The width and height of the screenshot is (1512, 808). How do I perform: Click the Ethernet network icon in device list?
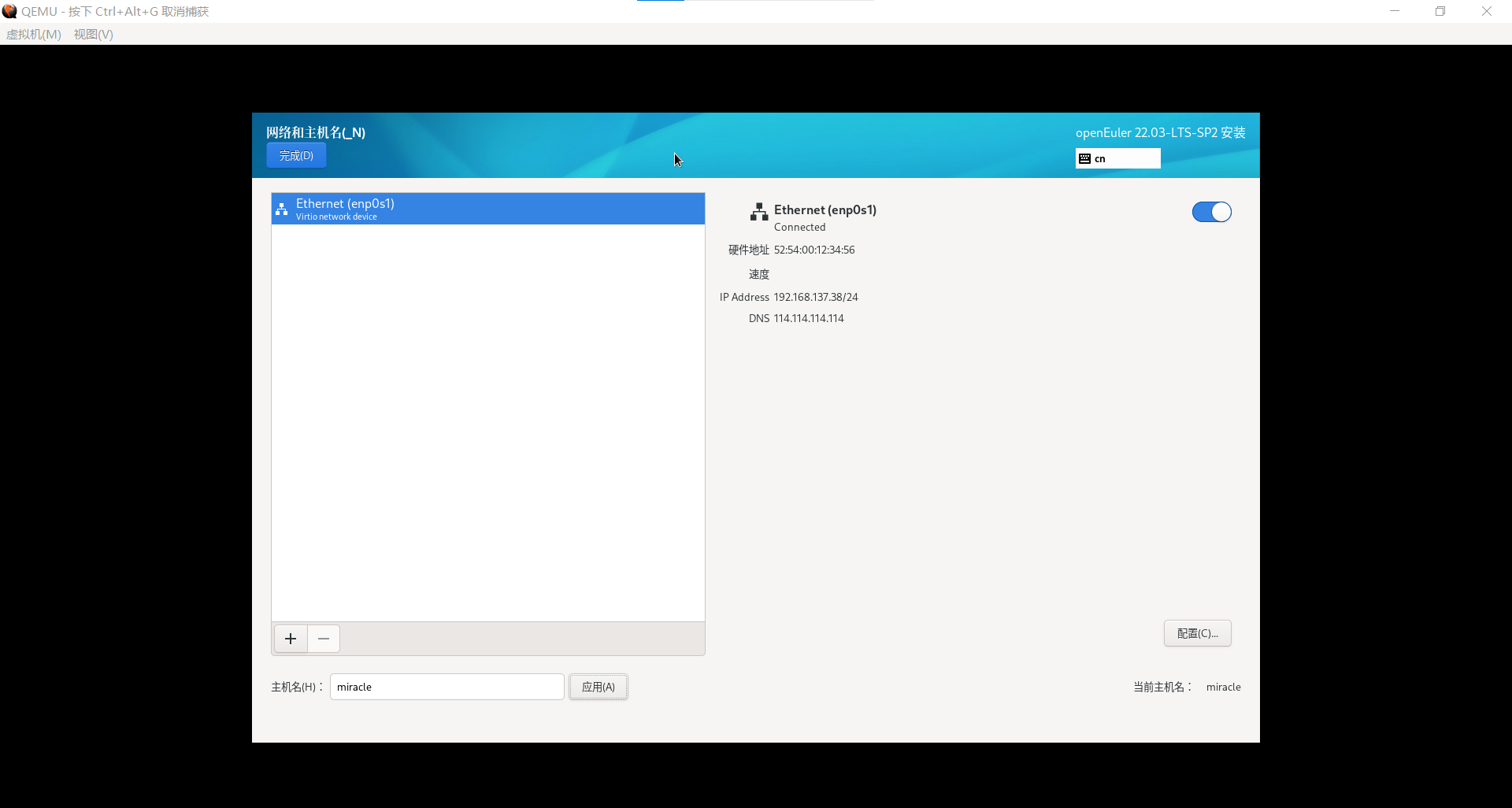point(282,209)
